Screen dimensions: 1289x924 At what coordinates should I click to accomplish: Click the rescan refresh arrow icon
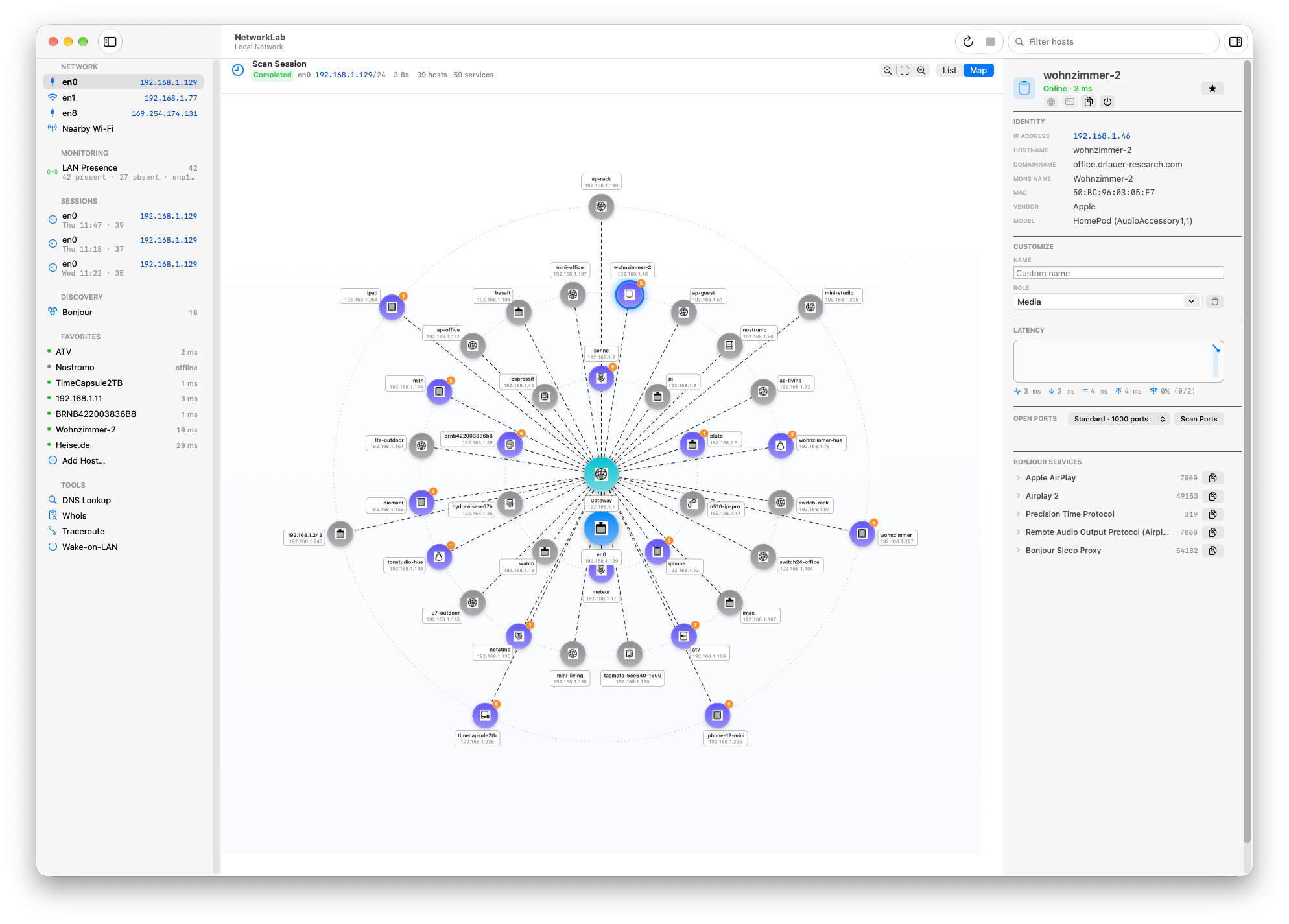(x=968, y=41)
